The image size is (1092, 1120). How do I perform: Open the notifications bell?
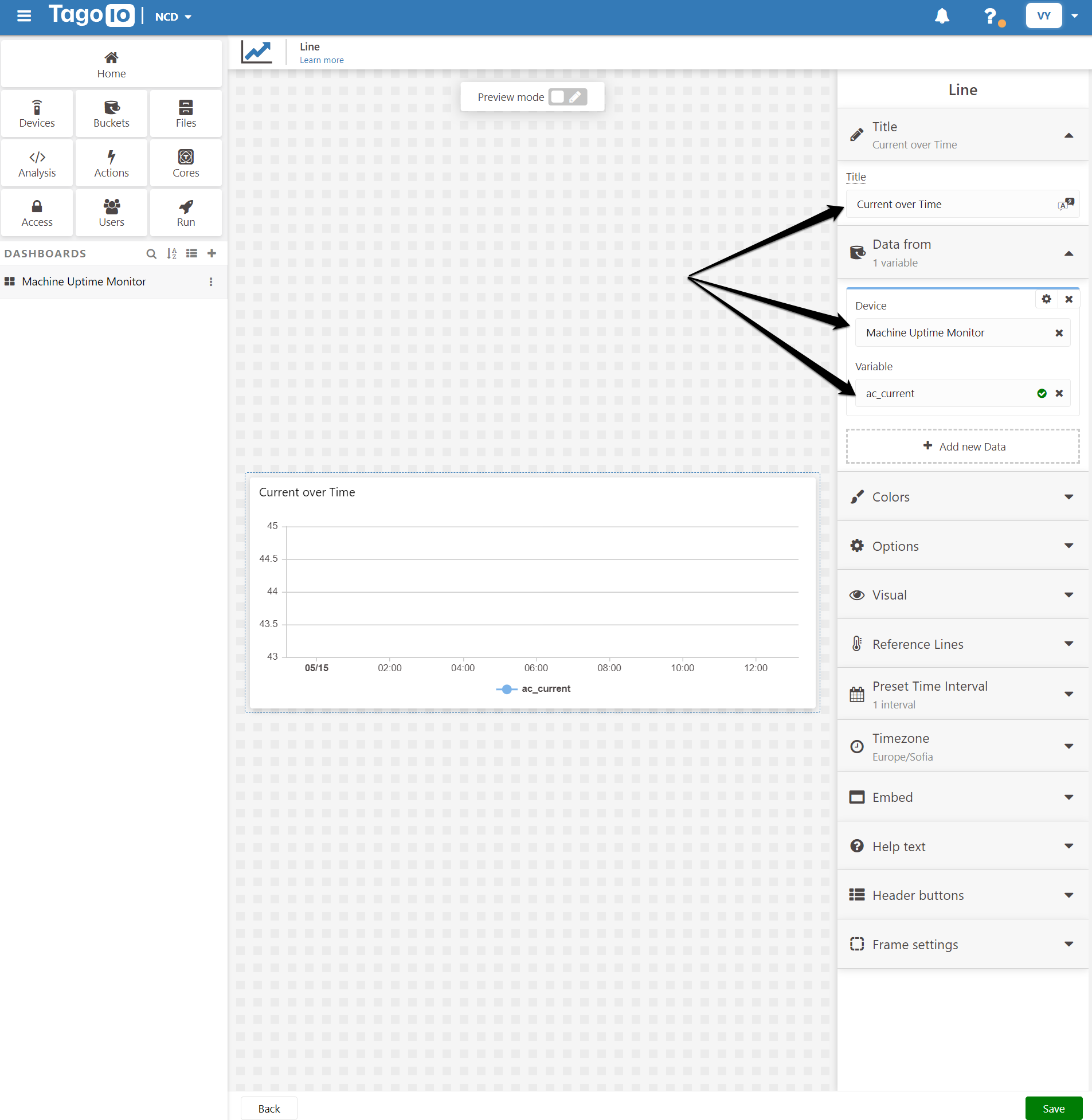coord(942,16)
